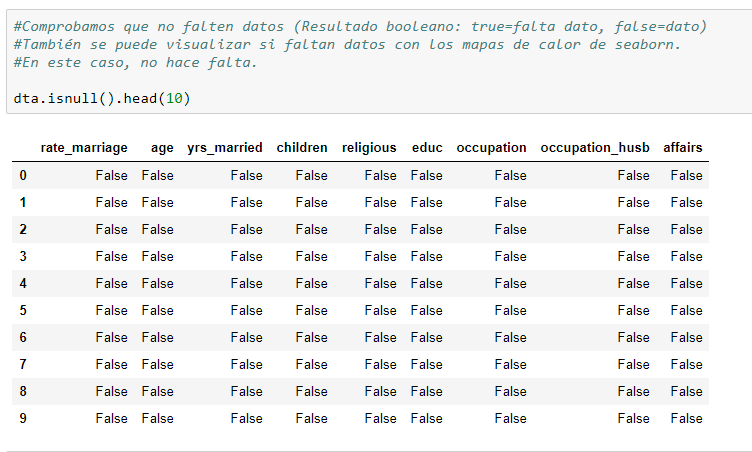This screenshot has height=452, width=752.
Task: Click the religious column header
Action: tap(369, 148)
